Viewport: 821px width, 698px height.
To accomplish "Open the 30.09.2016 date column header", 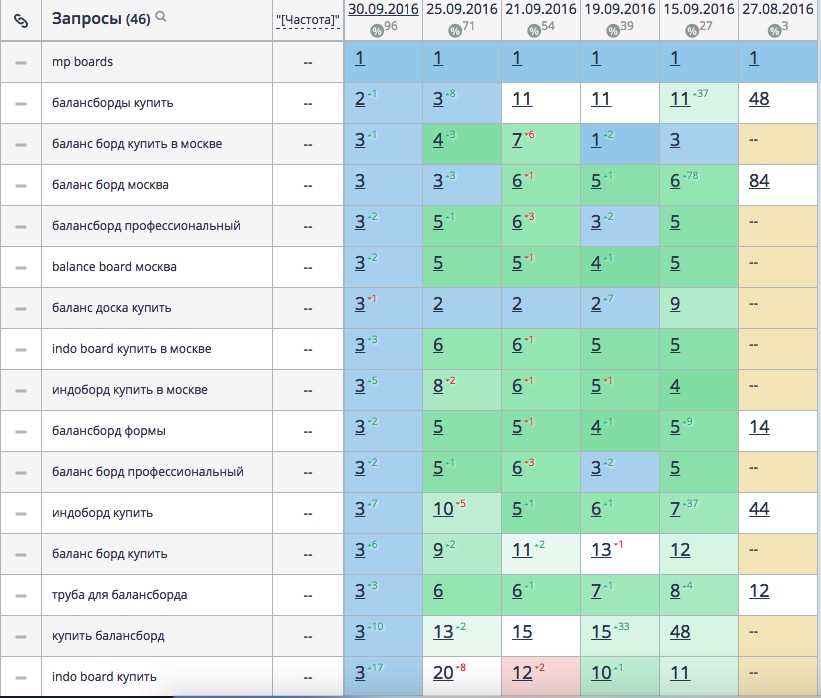I will coord(383,9).
